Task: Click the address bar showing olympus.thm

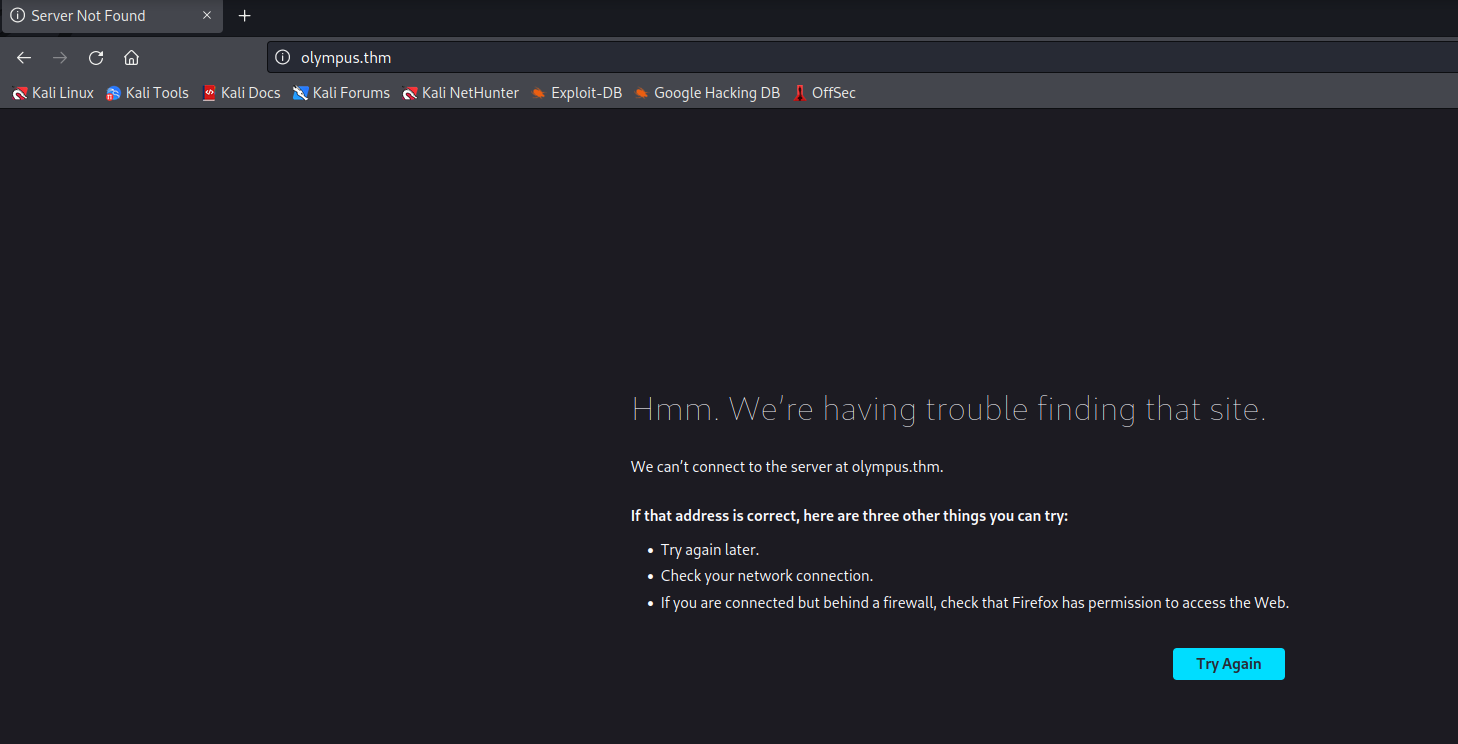Action: click(400, 57)
